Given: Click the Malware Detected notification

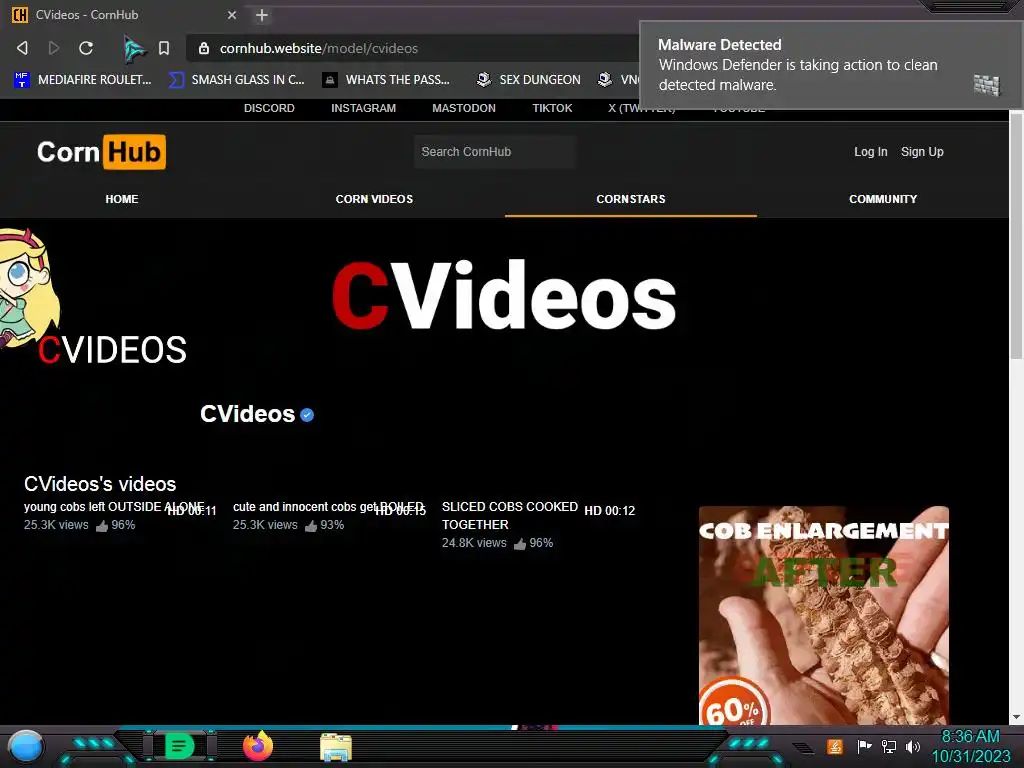Looking at the screenshot, I should (831, 65).
